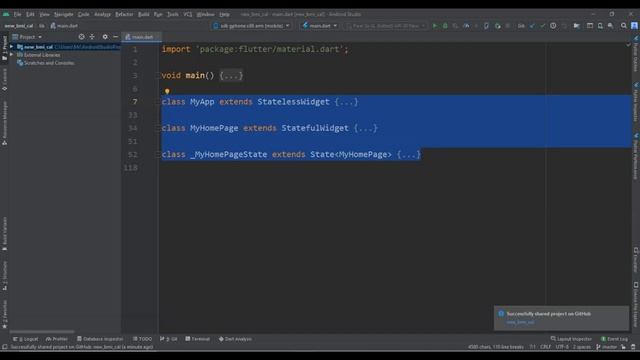Select Scratches and Consoles tree item
The image size is (640, 360).
click(45, 63)
